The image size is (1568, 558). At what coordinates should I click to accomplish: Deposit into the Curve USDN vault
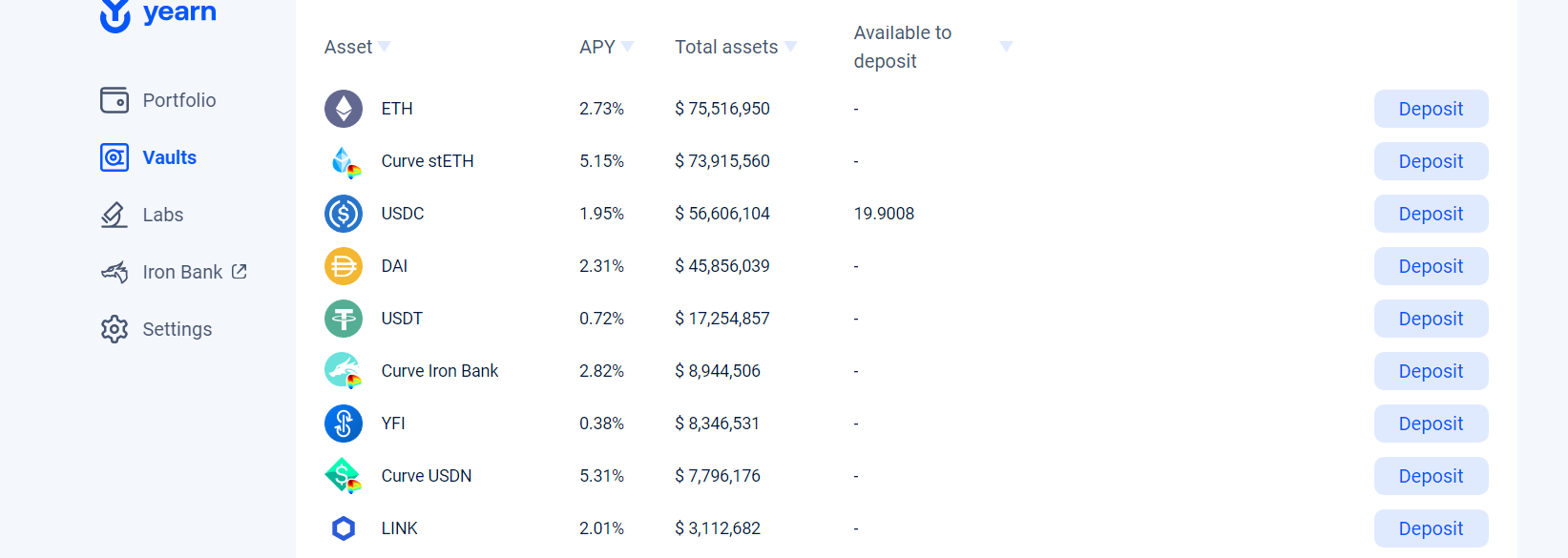point(1432,476)
